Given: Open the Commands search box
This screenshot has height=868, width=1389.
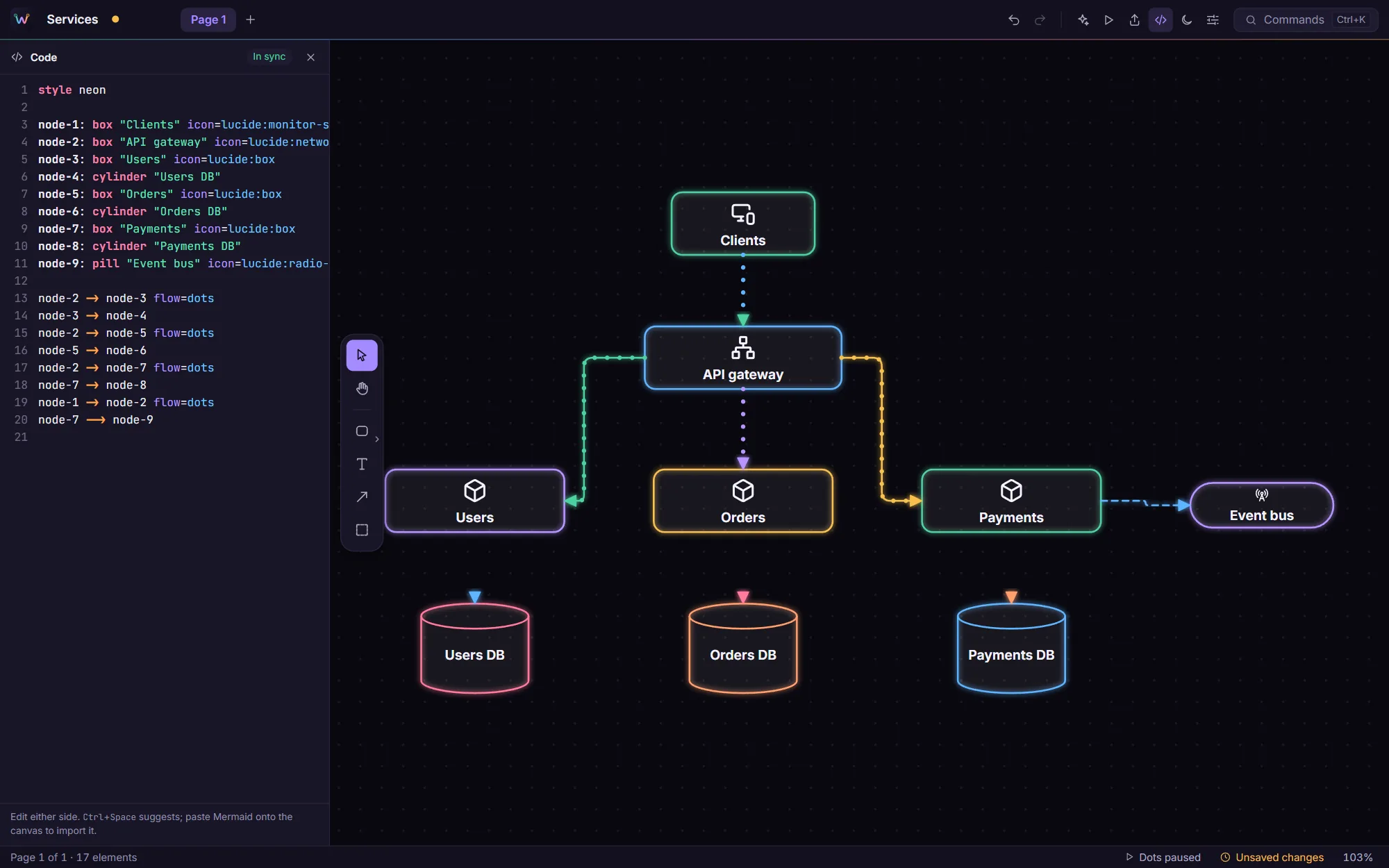Looking at the screenshot, I should (1306, 20).
